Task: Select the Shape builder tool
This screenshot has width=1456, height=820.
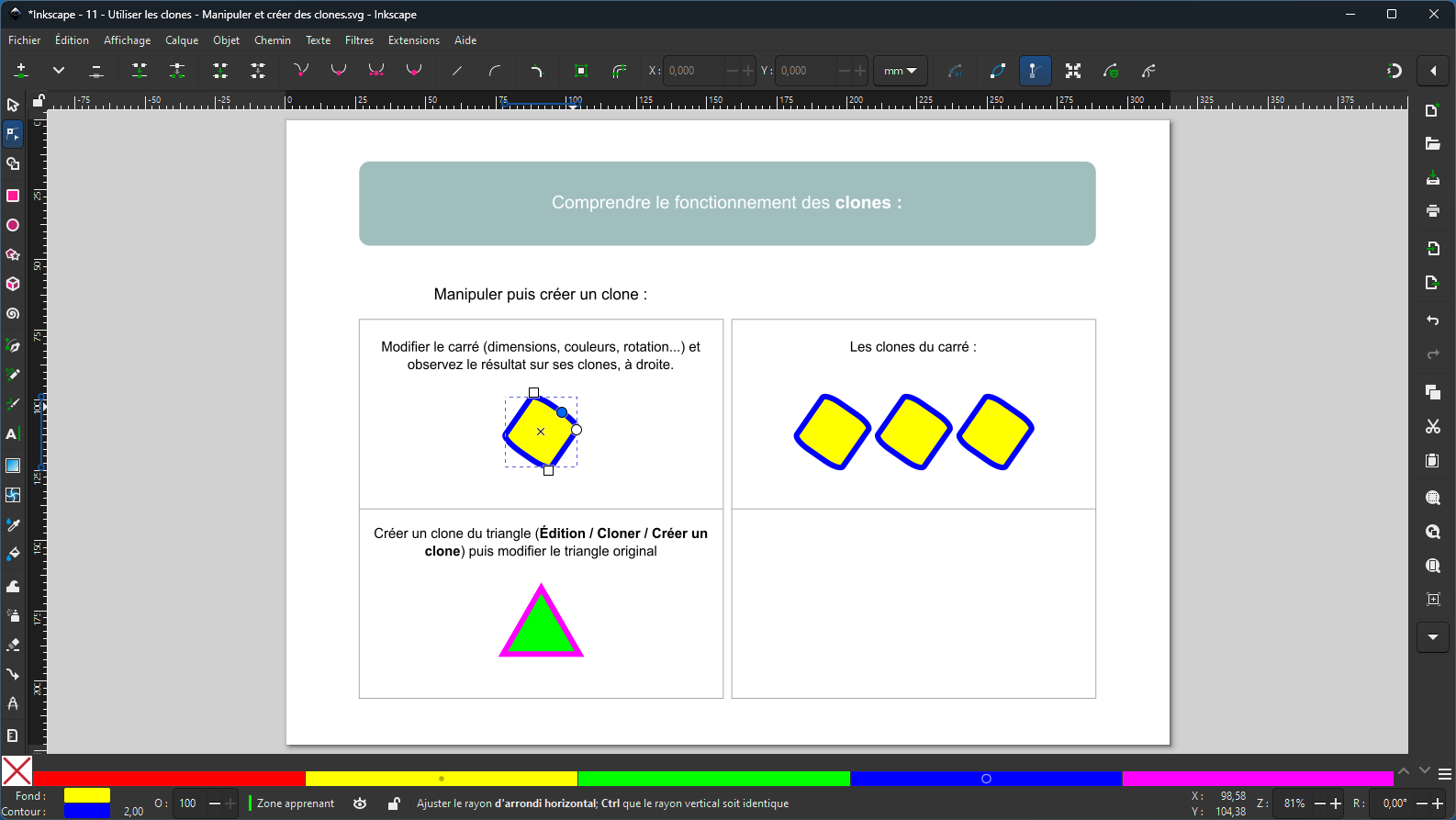Action: click(x=13, y=164)
